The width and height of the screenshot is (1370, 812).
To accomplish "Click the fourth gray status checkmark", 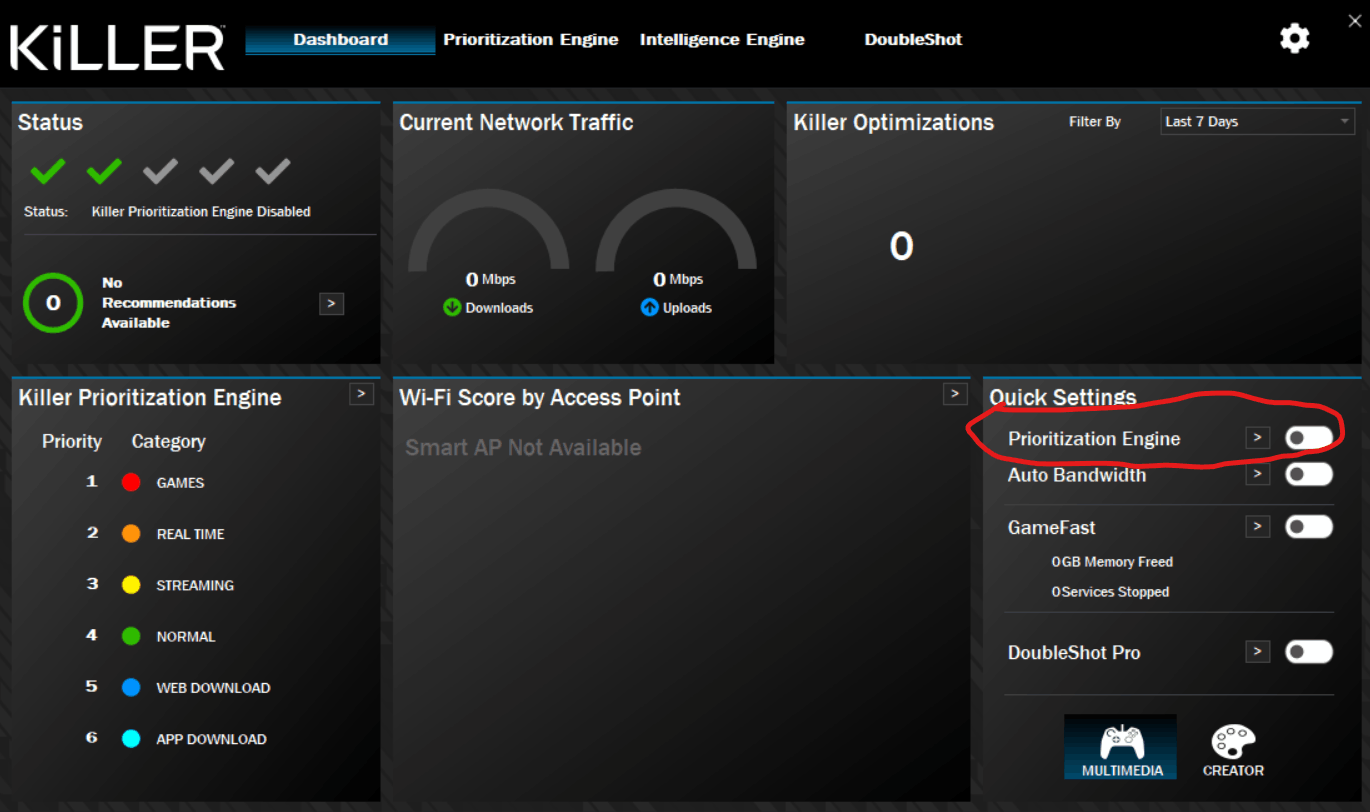I will tap(216, 172).
